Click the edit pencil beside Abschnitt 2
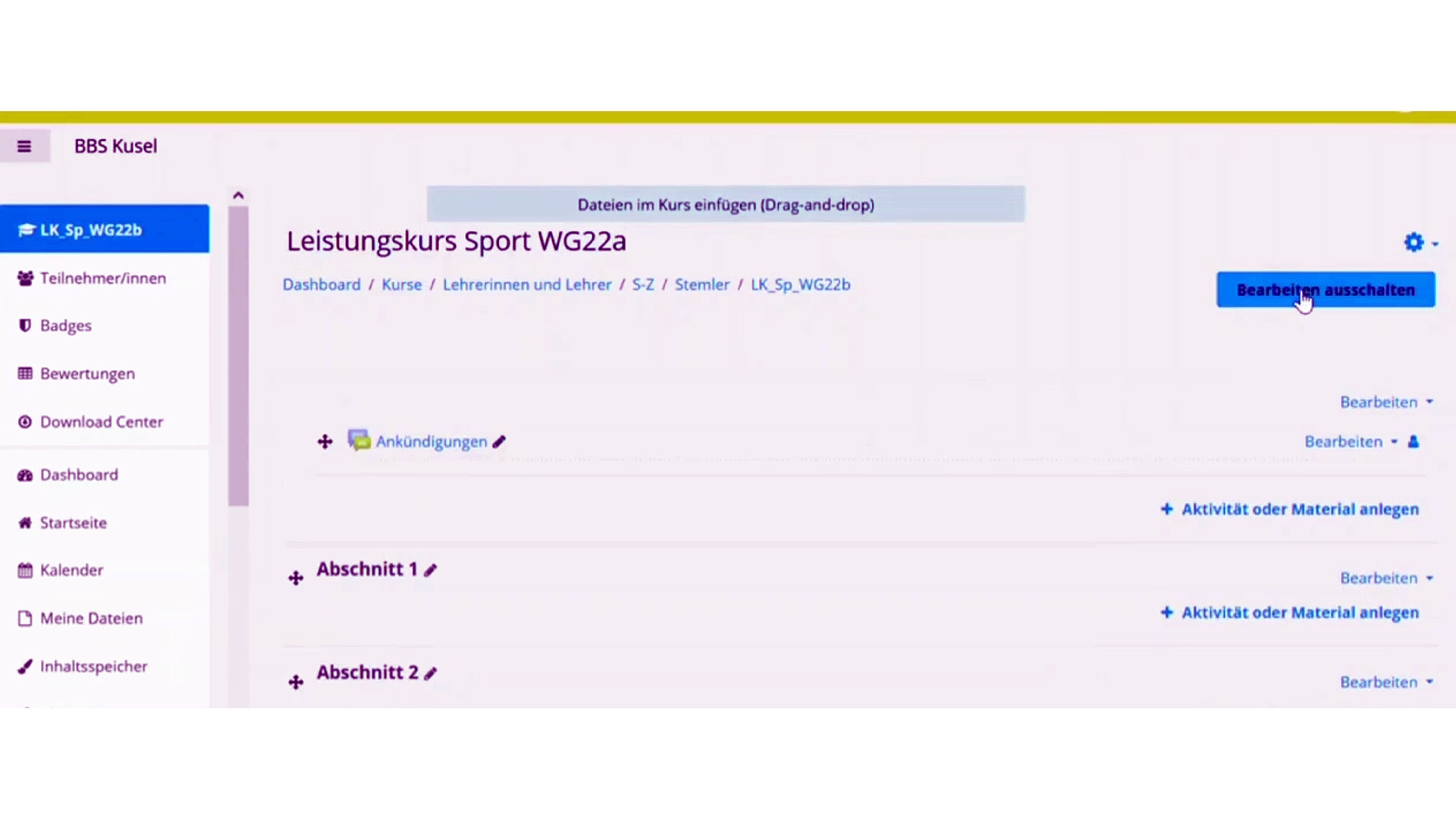Image resolution: width=1456 pixels, height=819 pixels. pos(431,673)
